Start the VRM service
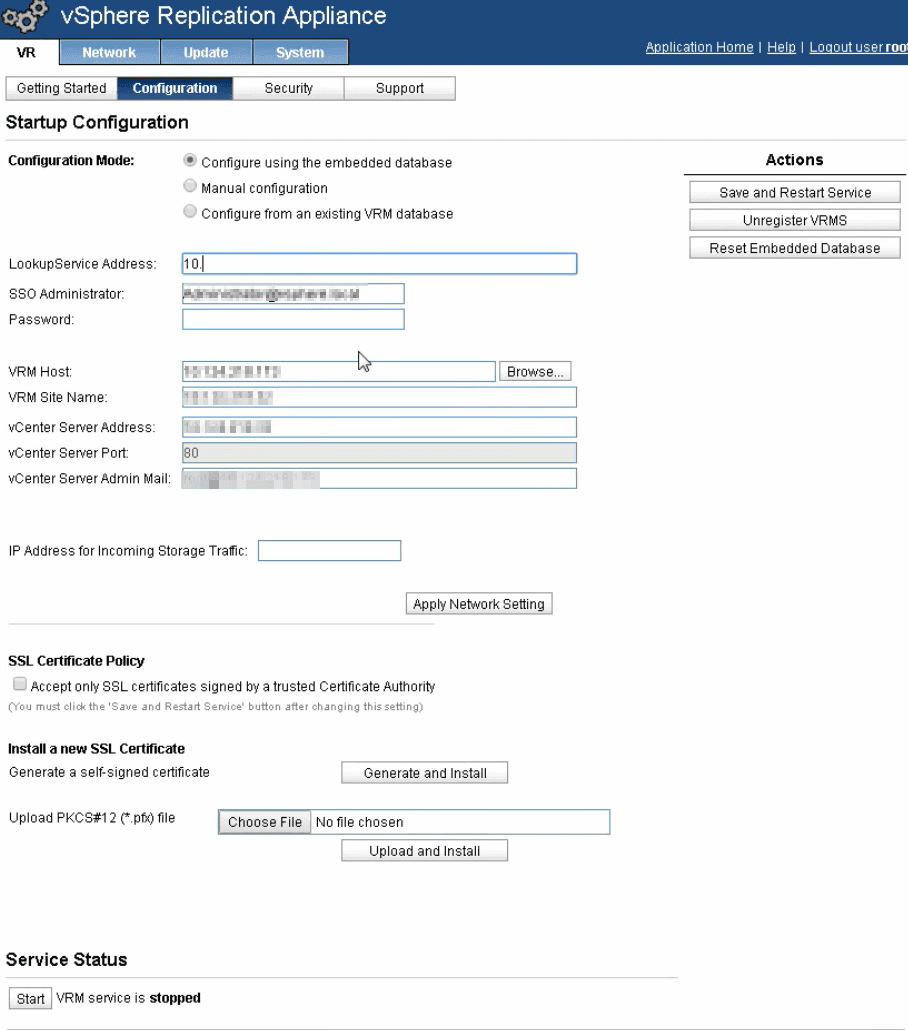The image size is (908, 1030). point(30,998)
